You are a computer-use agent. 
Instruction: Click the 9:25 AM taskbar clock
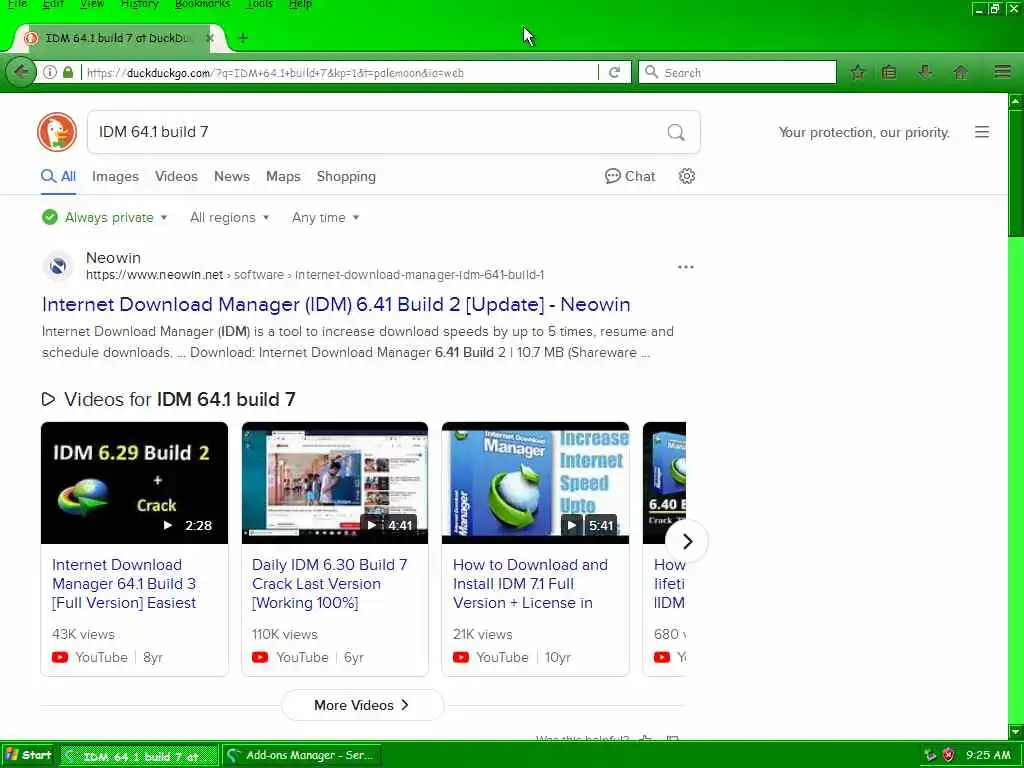click(x=988, y=756)
